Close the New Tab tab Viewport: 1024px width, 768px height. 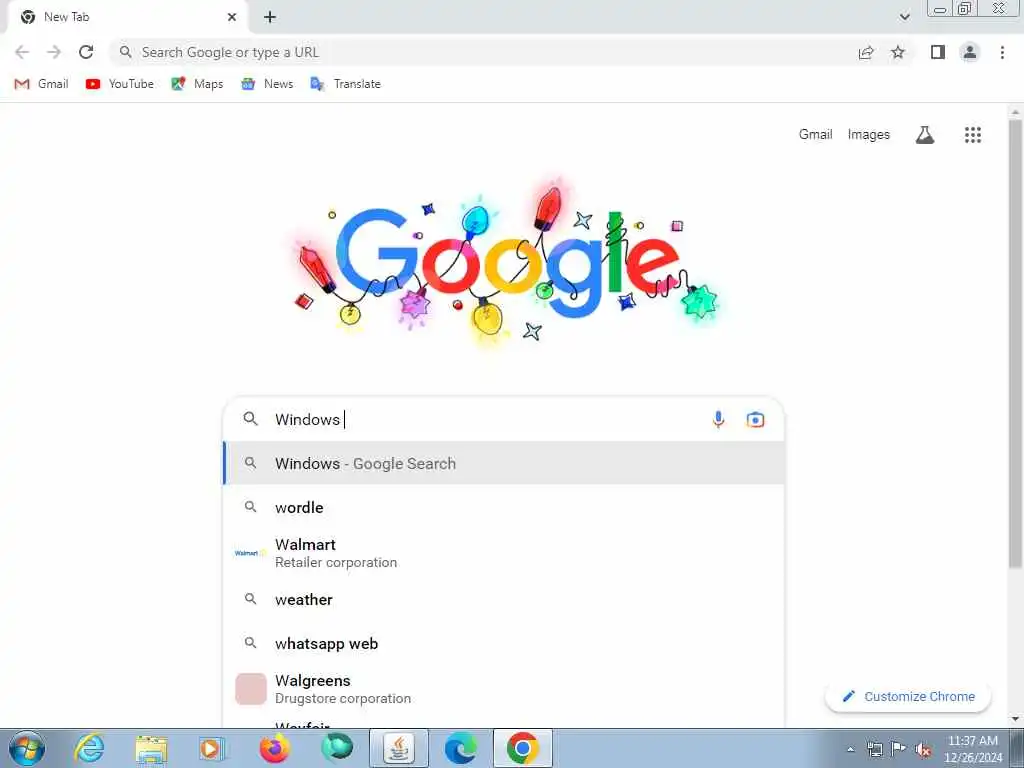(232, 17)
